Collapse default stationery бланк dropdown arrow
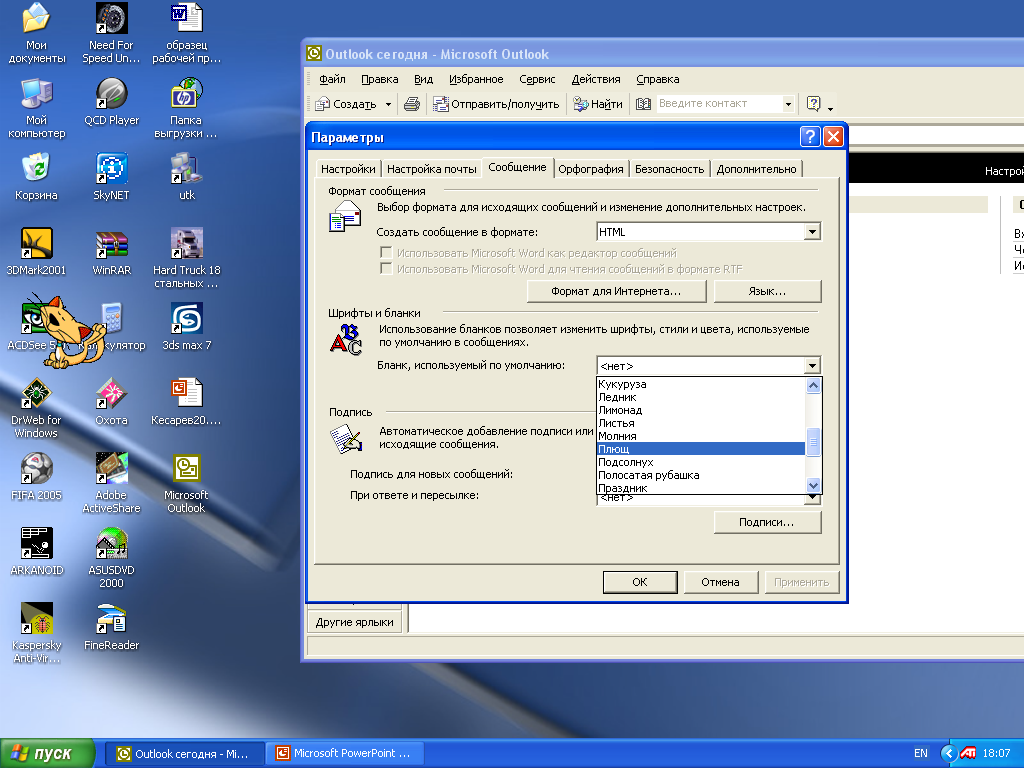The height and width of the screenshot is (768, 1024). (812, 366)
